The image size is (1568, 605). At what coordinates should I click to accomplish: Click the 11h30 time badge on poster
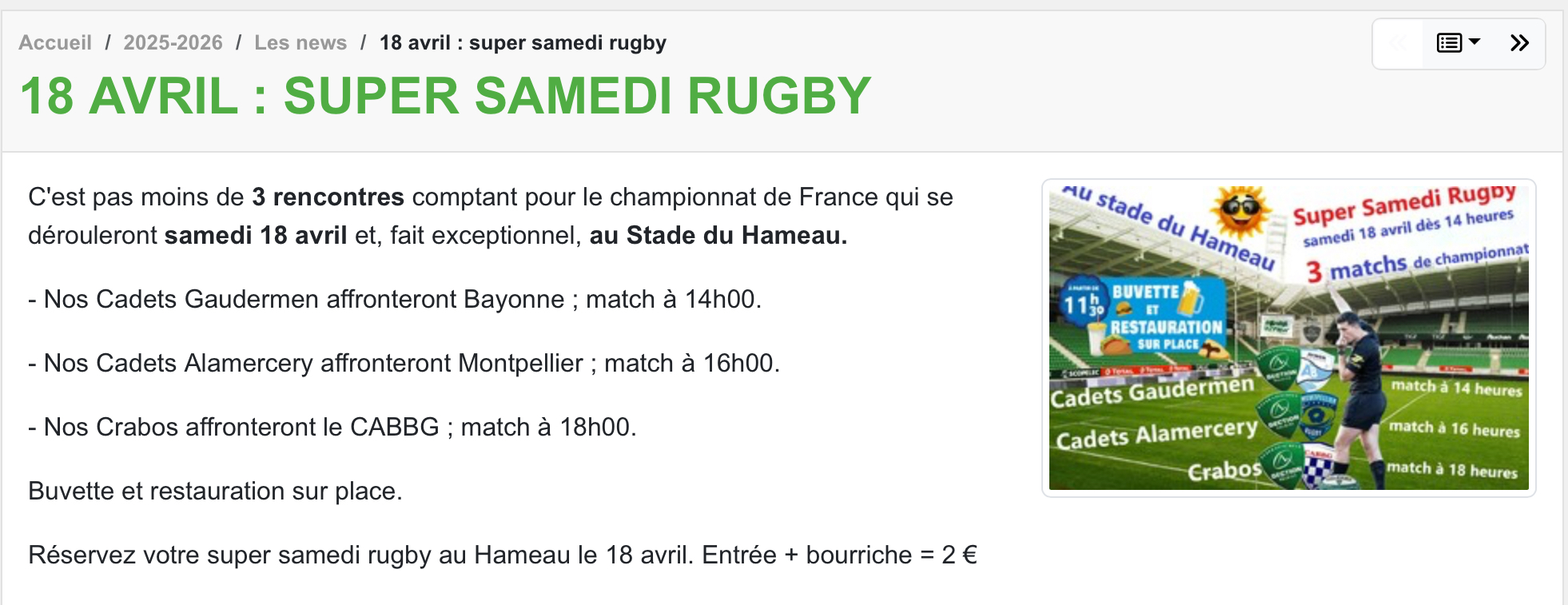tap(1084, 304)
